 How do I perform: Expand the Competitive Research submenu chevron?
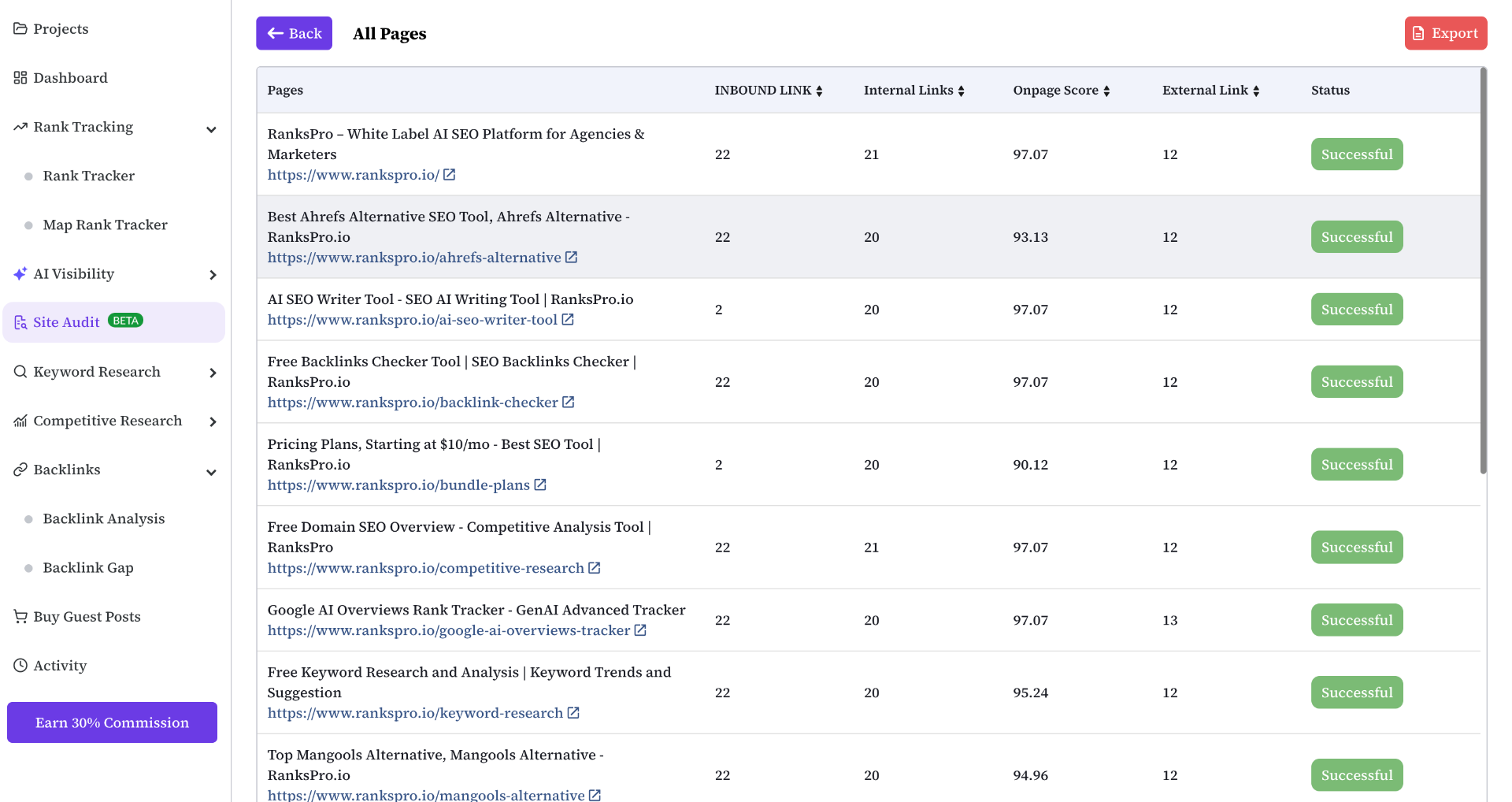click(213, 421)
